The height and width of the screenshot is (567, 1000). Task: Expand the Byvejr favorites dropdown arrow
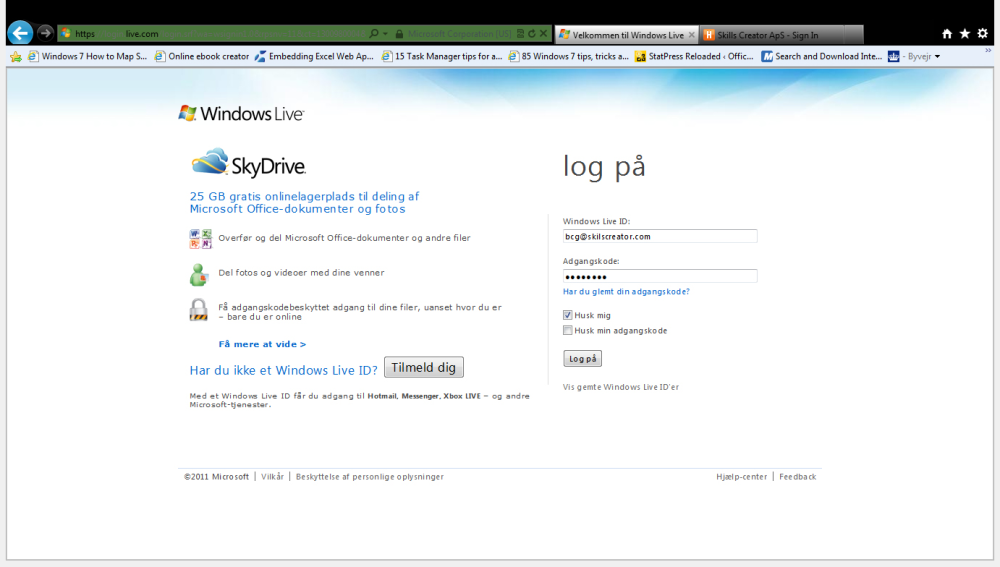point(938,57)
